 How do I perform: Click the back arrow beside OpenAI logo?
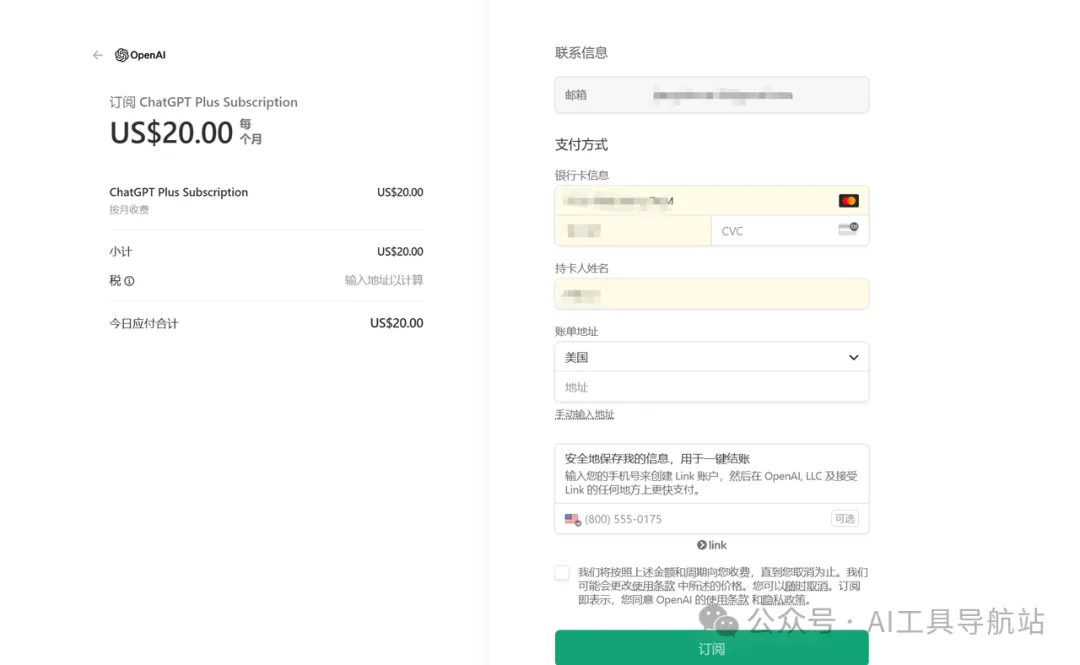[x=97, y=55]
